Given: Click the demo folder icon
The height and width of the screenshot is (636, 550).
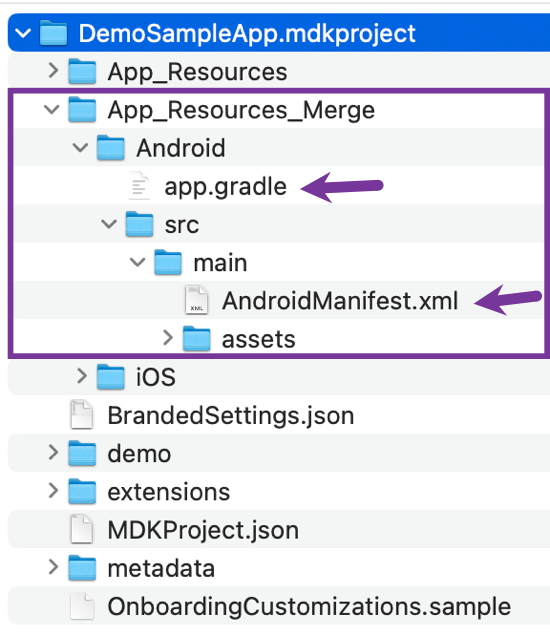Looking at the screenshot, I should 82,453.
